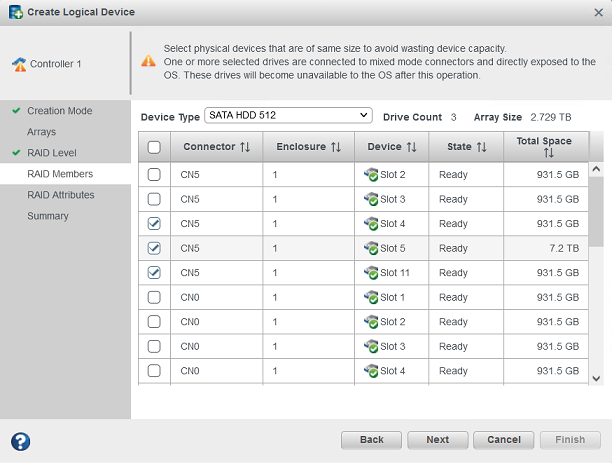
Task: Sort by Connector column arrows
Action: pyautogui.click(x=245, y=147)
